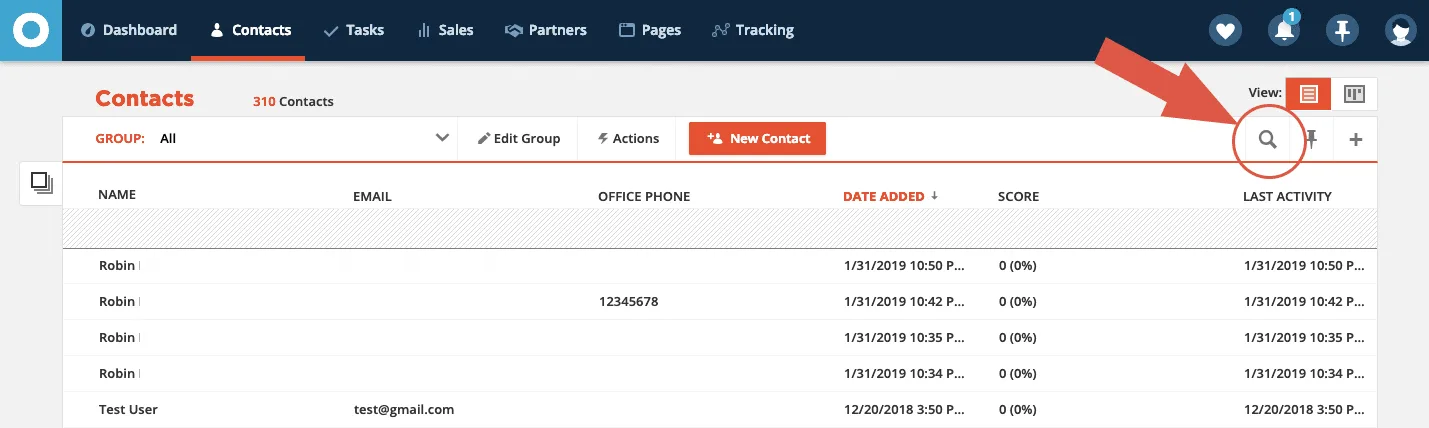Open the favorites heart icon
Image resolution: width=1429 pixels, height=428 pixels.
pos(1224,30)
